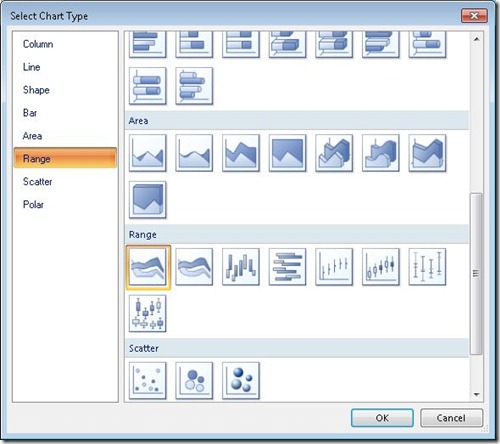Click the Scatter section header in gallery
Viewport: 500px width, 444px height.
pos(297,348)
